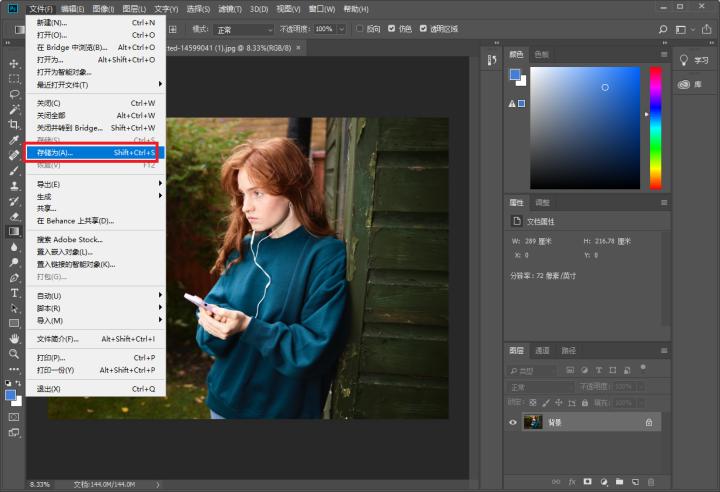This screenshot has height=492, width=720.
Task: Select the Hand tool
Action: click(14, 338)
